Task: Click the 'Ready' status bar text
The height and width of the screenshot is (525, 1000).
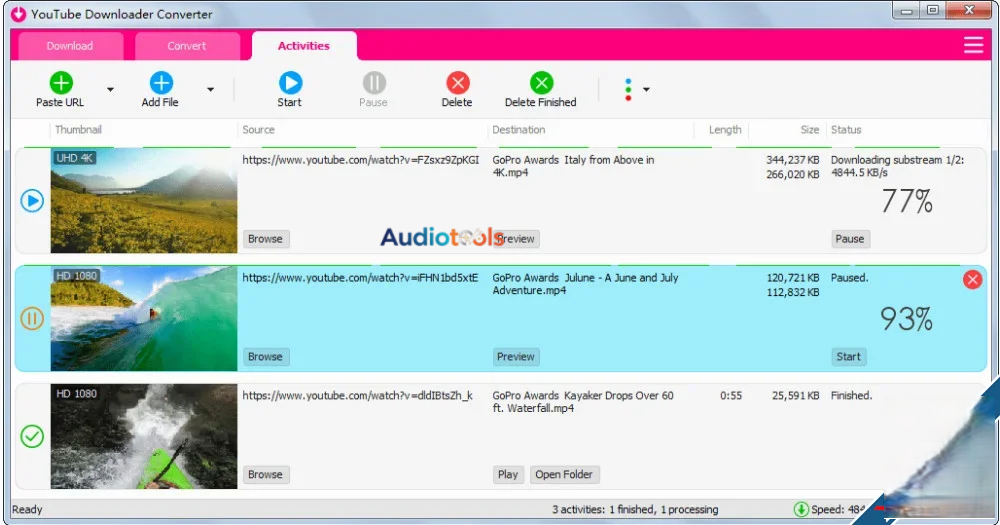Action: [27, 510]
